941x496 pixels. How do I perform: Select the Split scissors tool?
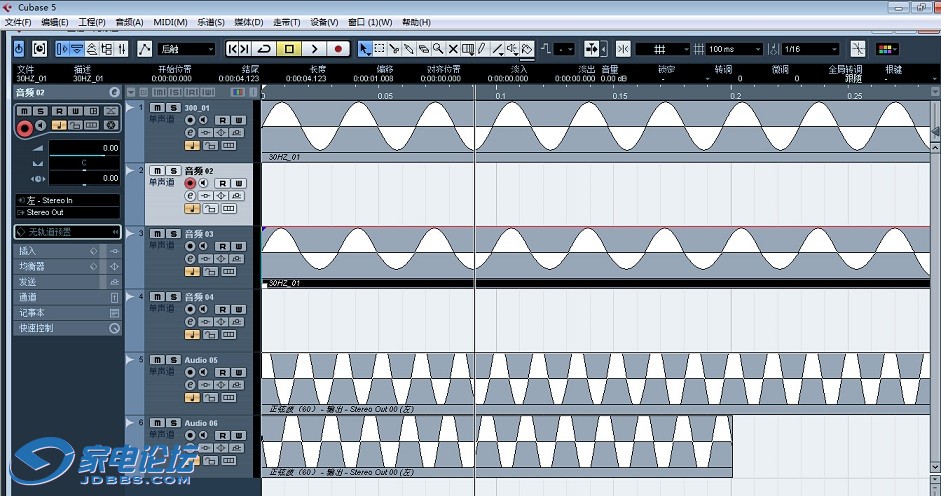coord(394,49)
